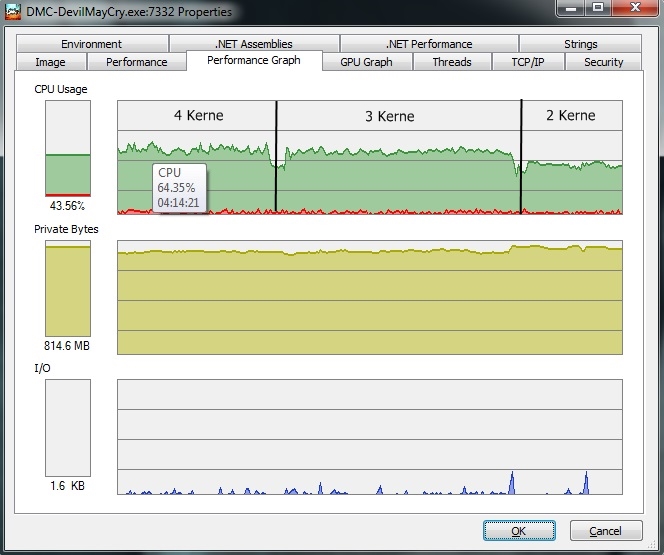Click the CPU Usage vertical meter bar
664x555 pixels.
[x=68, y=149]
